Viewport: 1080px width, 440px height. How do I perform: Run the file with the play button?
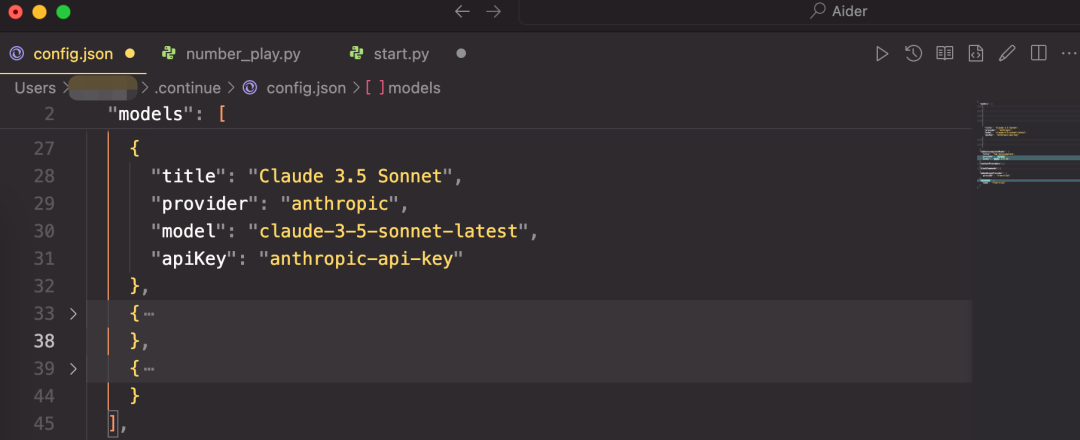coord(882,54)
